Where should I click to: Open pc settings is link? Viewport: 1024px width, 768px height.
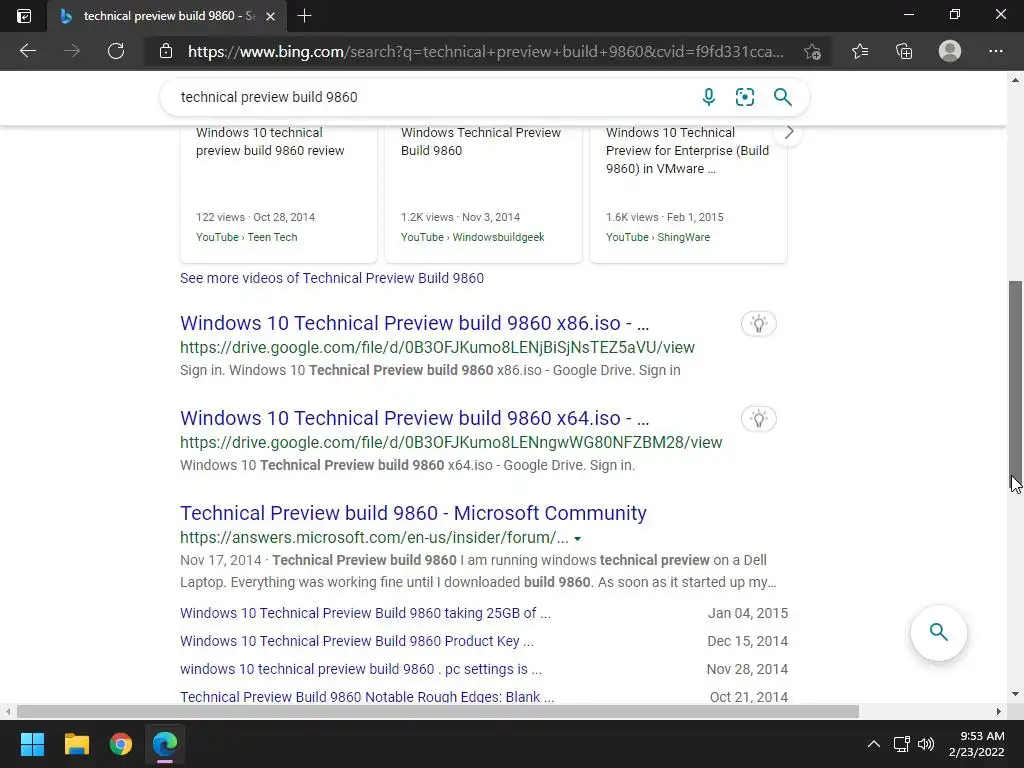360,669
